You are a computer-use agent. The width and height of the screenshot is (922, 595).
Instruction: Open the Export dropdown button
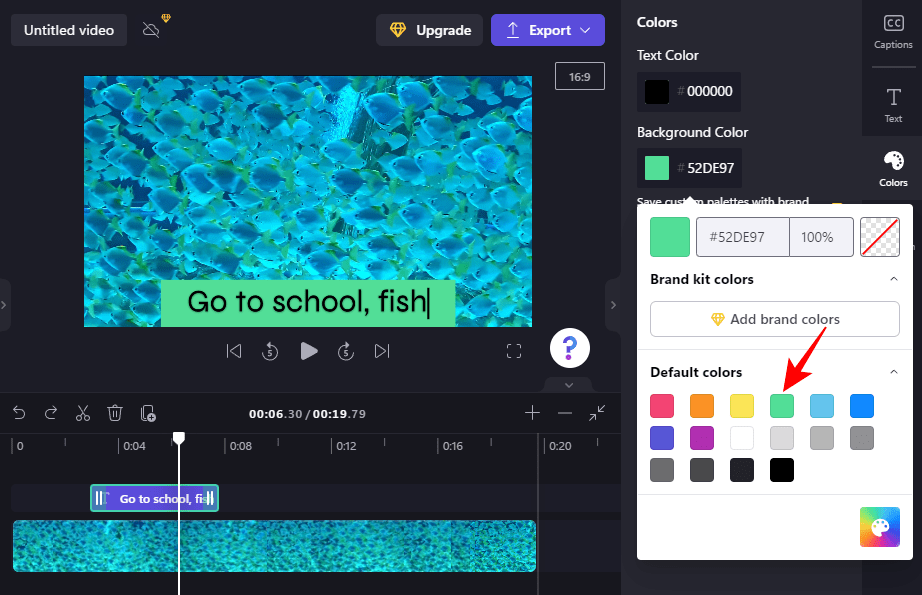pos(547,30)
